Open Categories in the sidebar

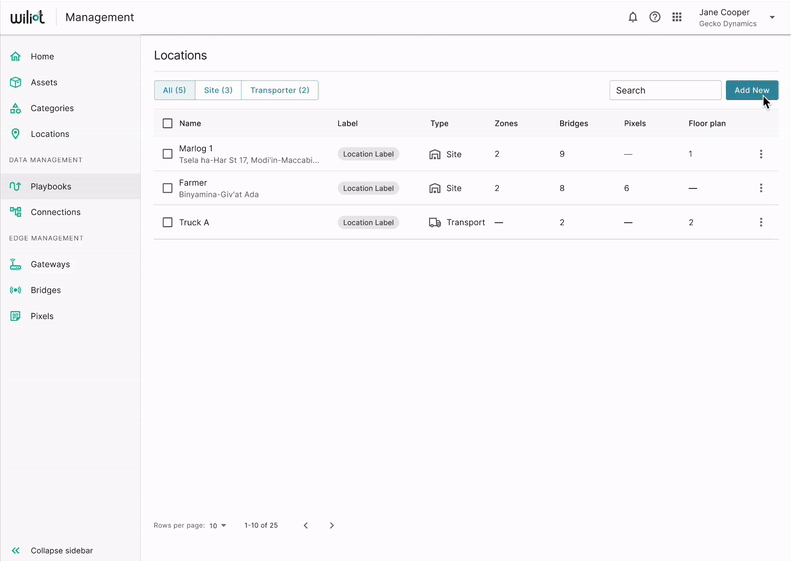(x=52, y=108)
